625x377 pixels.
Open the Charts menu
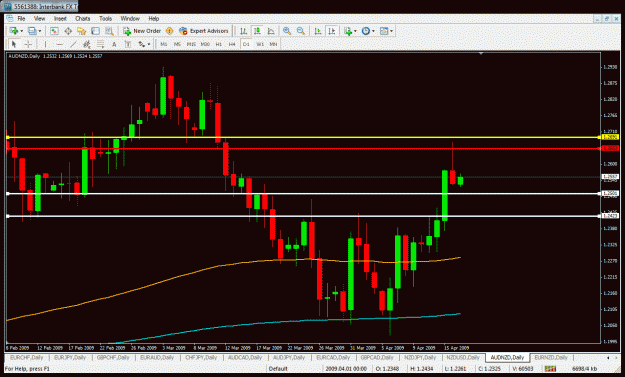83,18
